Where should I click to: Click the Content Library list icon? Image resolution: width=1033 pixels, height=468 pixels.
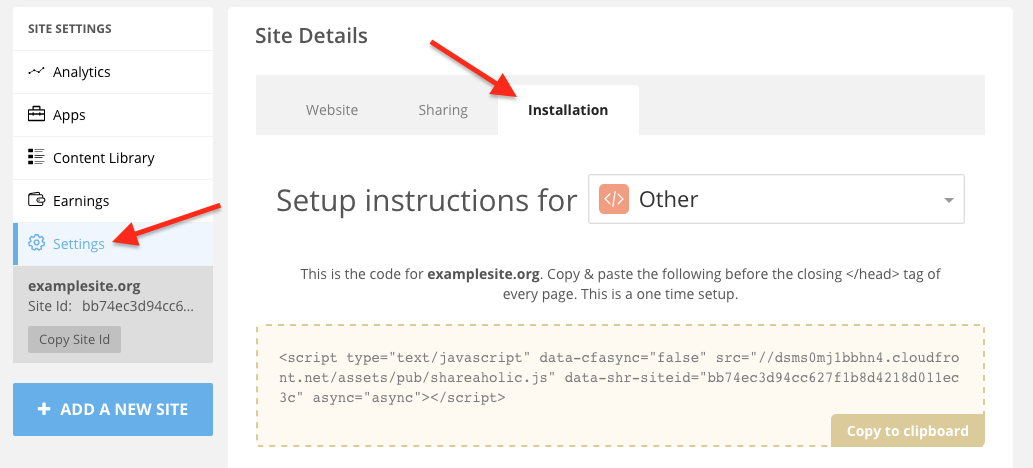(36, 158)
